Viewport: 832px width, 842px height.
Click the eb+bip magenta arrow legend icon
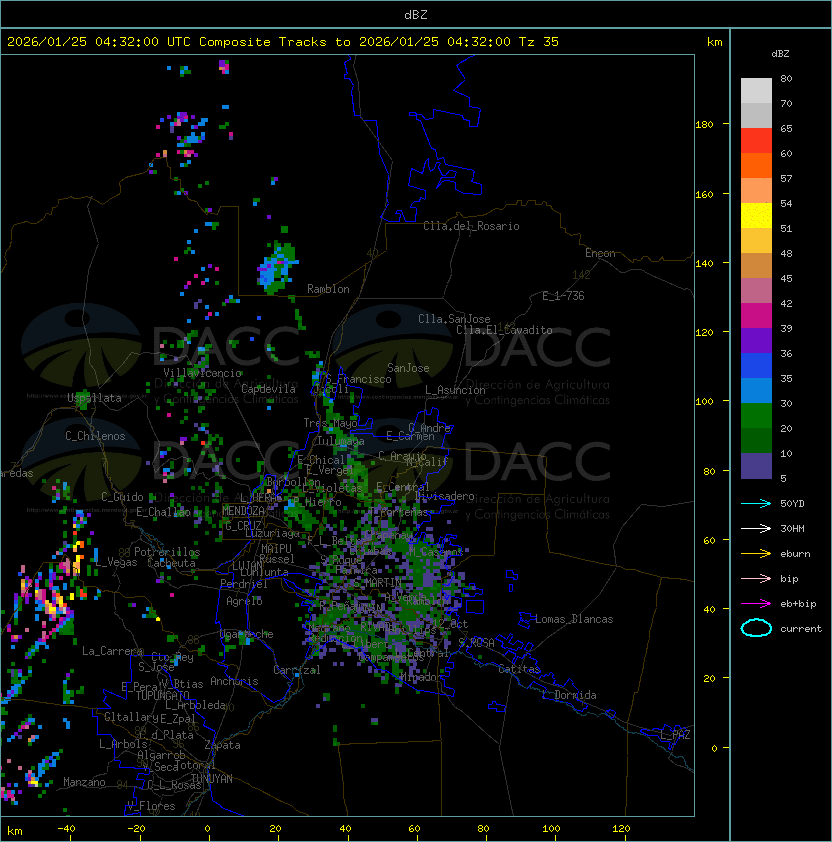pyautogui.click(x=756, y=604)
